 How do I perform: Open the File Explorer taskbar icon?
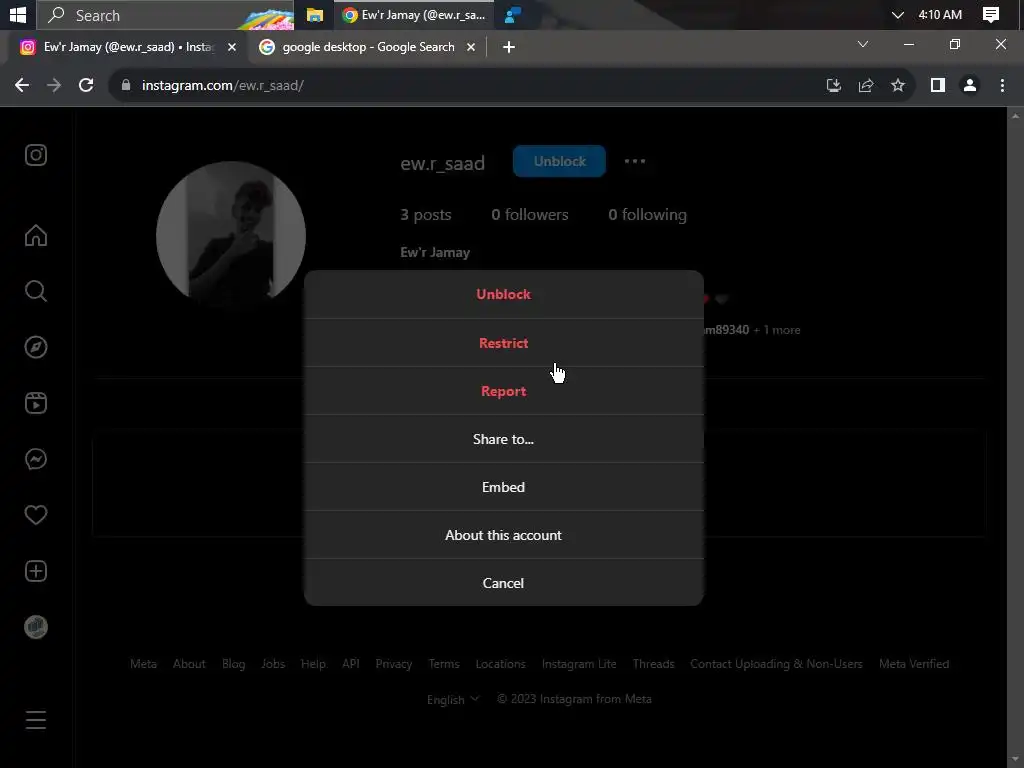pos(315,15)
